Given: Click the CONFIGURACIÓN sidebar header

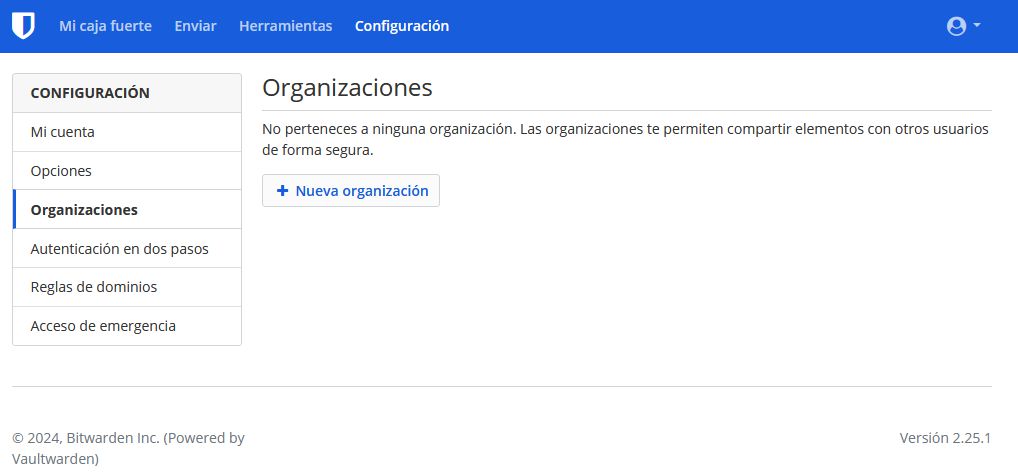Looking at the screenshot, I should point(90,93).
